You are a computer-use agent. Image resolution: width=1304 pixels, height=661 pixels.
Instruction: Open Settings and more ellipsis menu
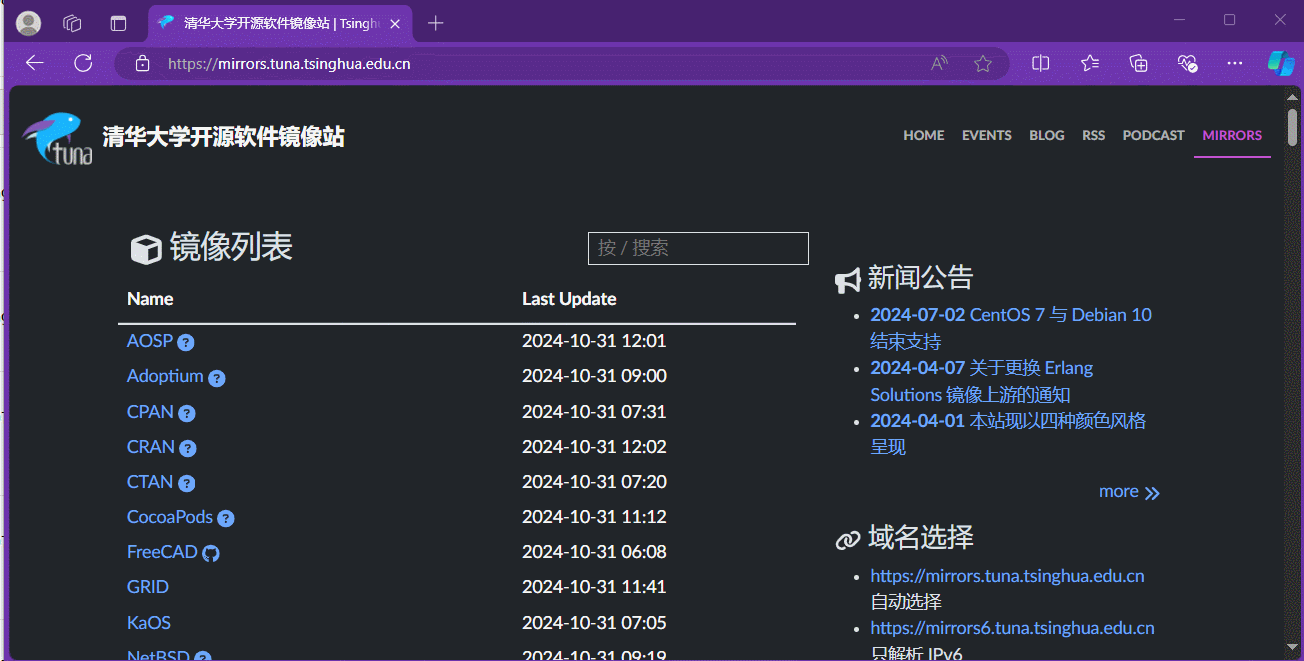[1235, 63]
